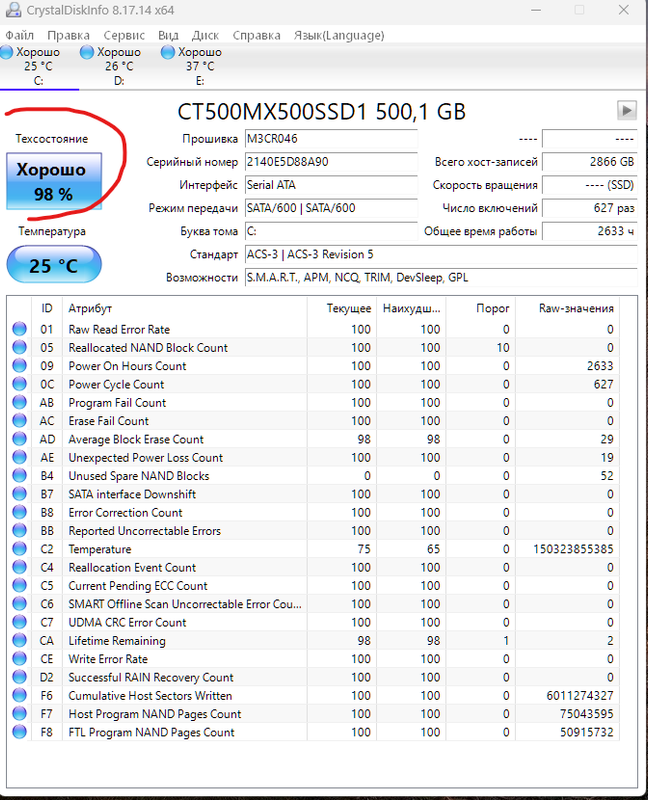Click status icon of Current Pending ECC Count
Image resolution: width=648 pixels, height=800 pixels.
coord(19,585)
